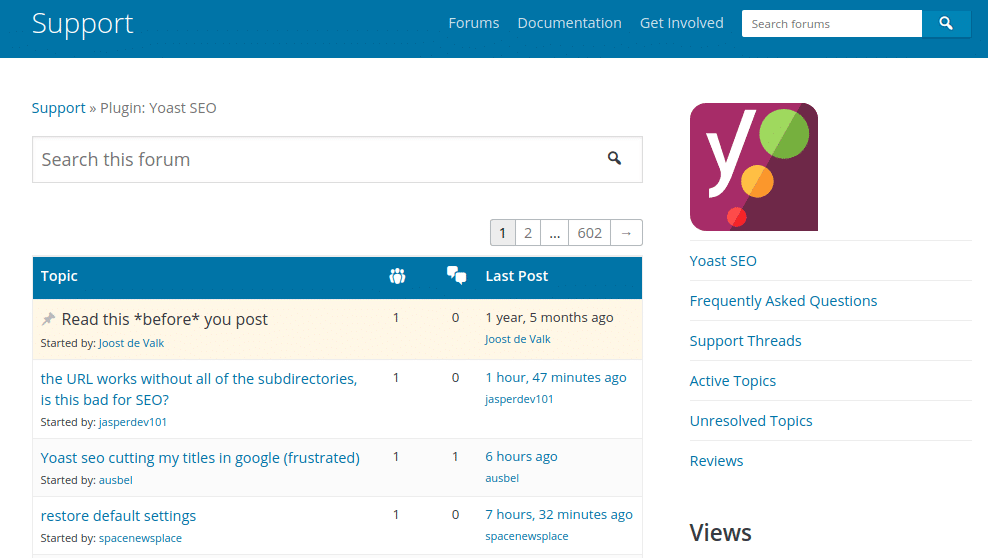Open the Forums menu item
This screenshot has height=558, width=988.
coord(473,23)
